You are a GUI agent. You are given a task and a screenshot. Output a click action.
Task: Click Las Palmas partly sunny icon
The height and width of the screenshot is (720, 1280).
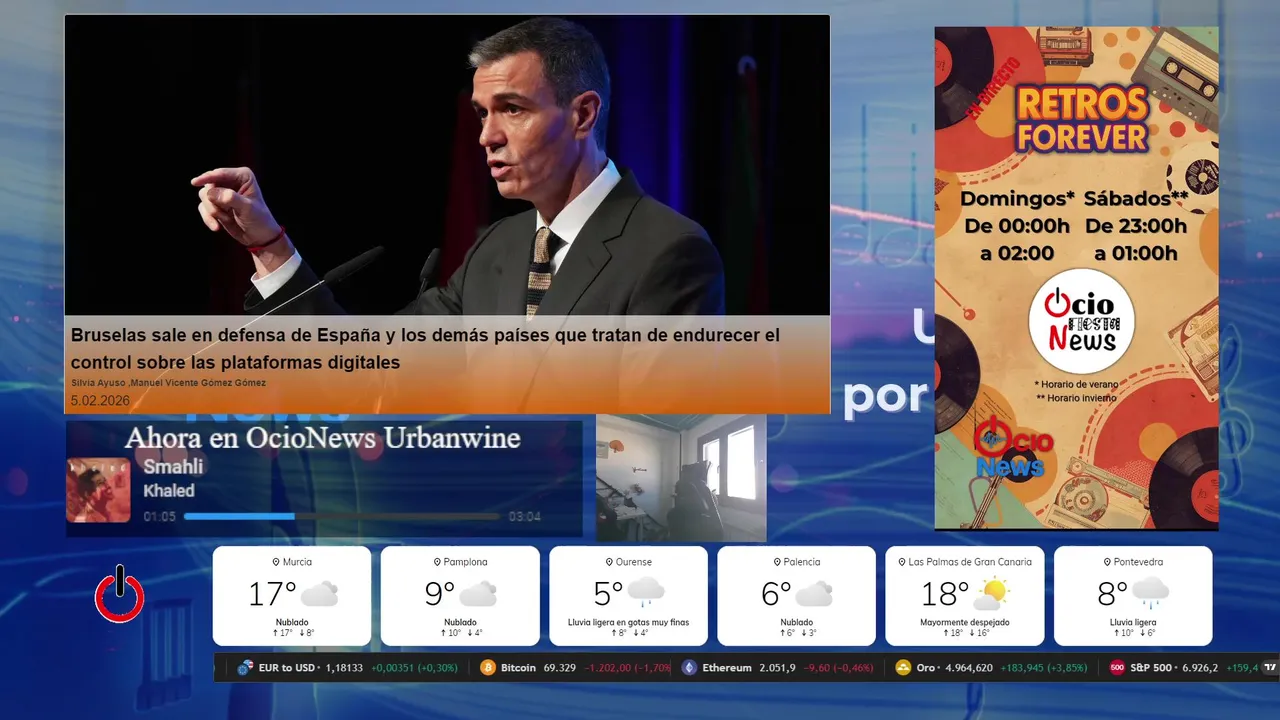991,593
